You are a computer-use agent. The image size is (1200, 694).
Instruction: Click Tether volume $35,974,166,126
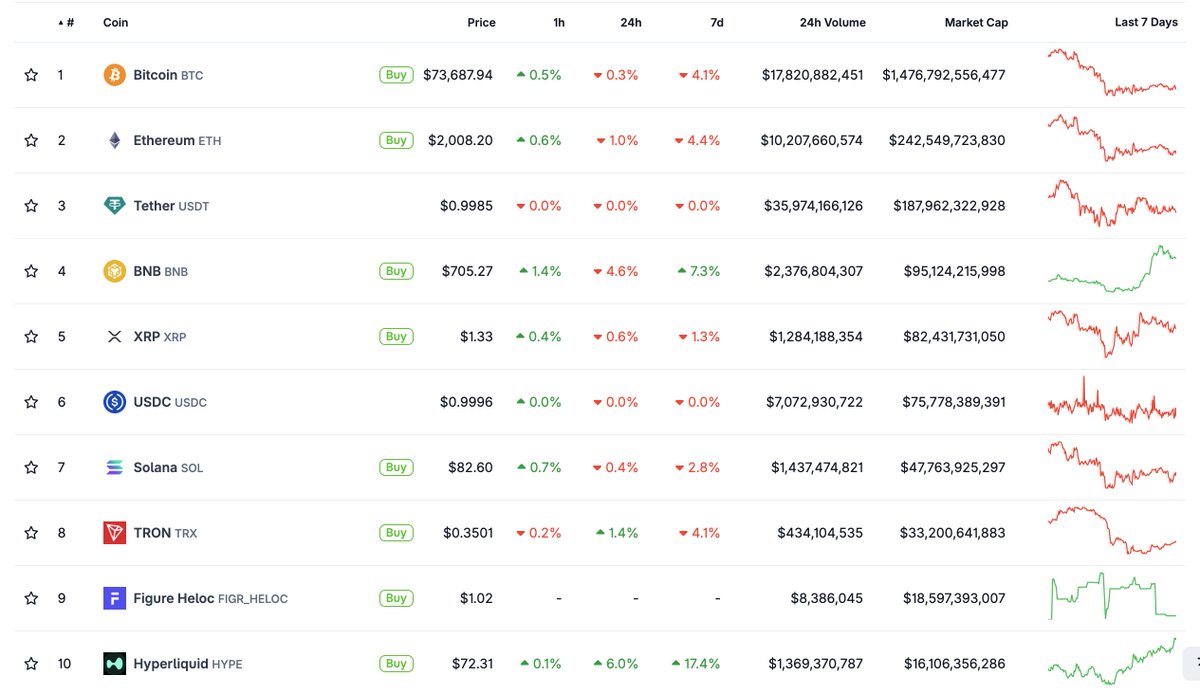[813, 206]
